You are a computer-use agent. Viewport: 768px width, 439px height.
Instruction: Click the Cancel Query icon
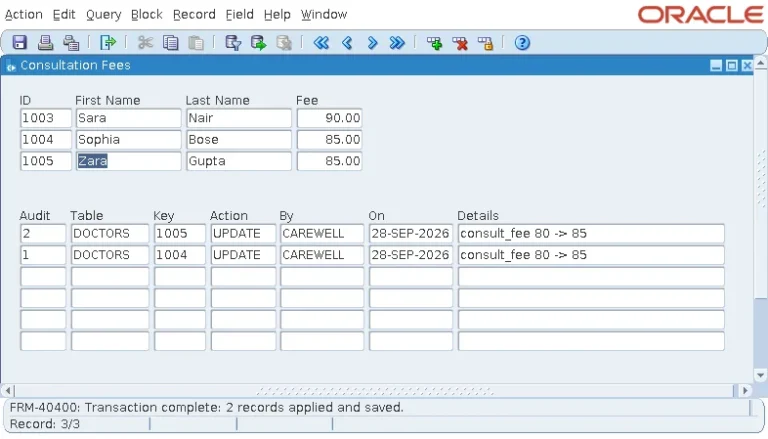click(284, 43)
